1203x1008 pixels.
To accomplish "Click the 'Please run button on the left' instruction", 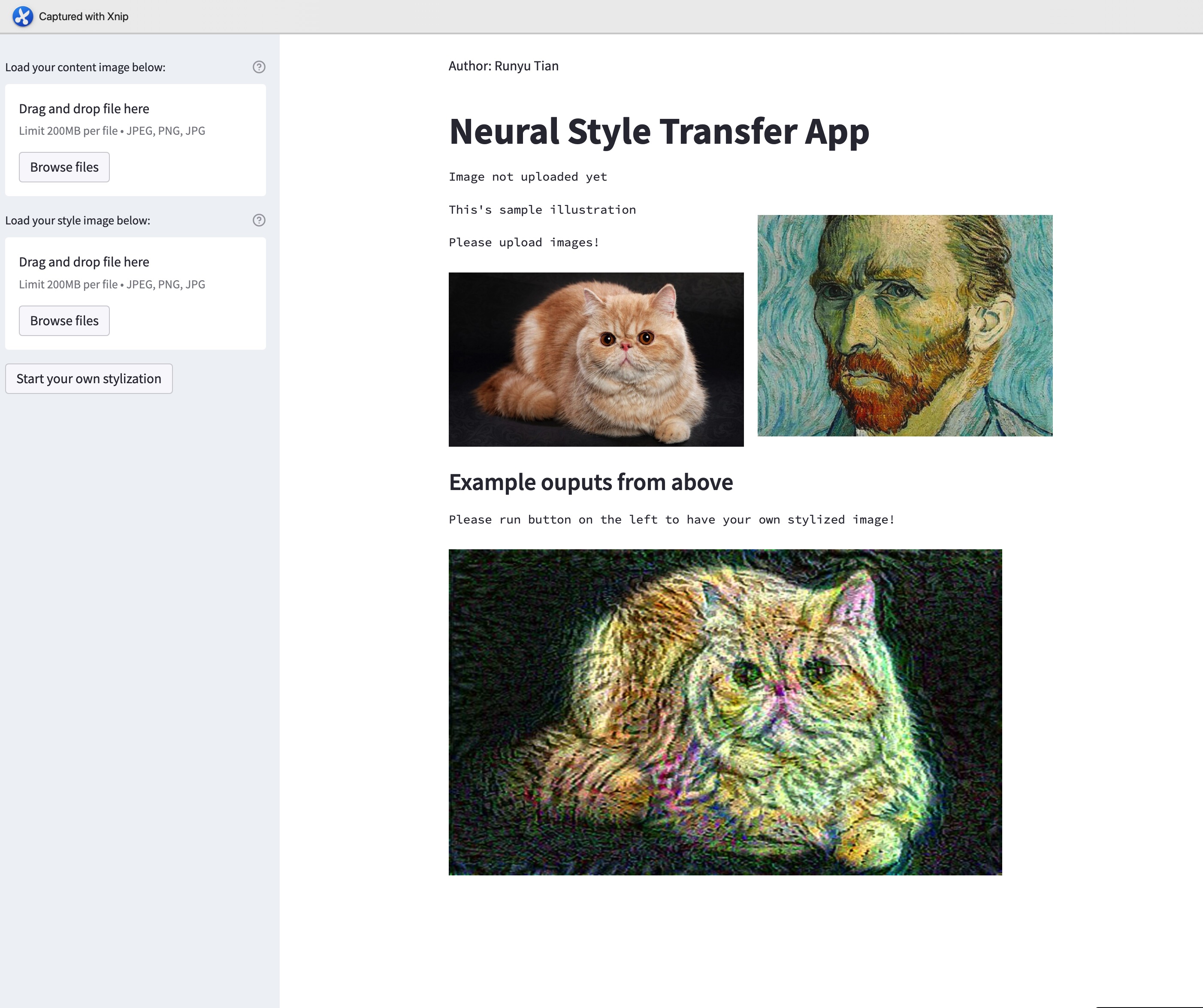I will [x=671, y=520].
